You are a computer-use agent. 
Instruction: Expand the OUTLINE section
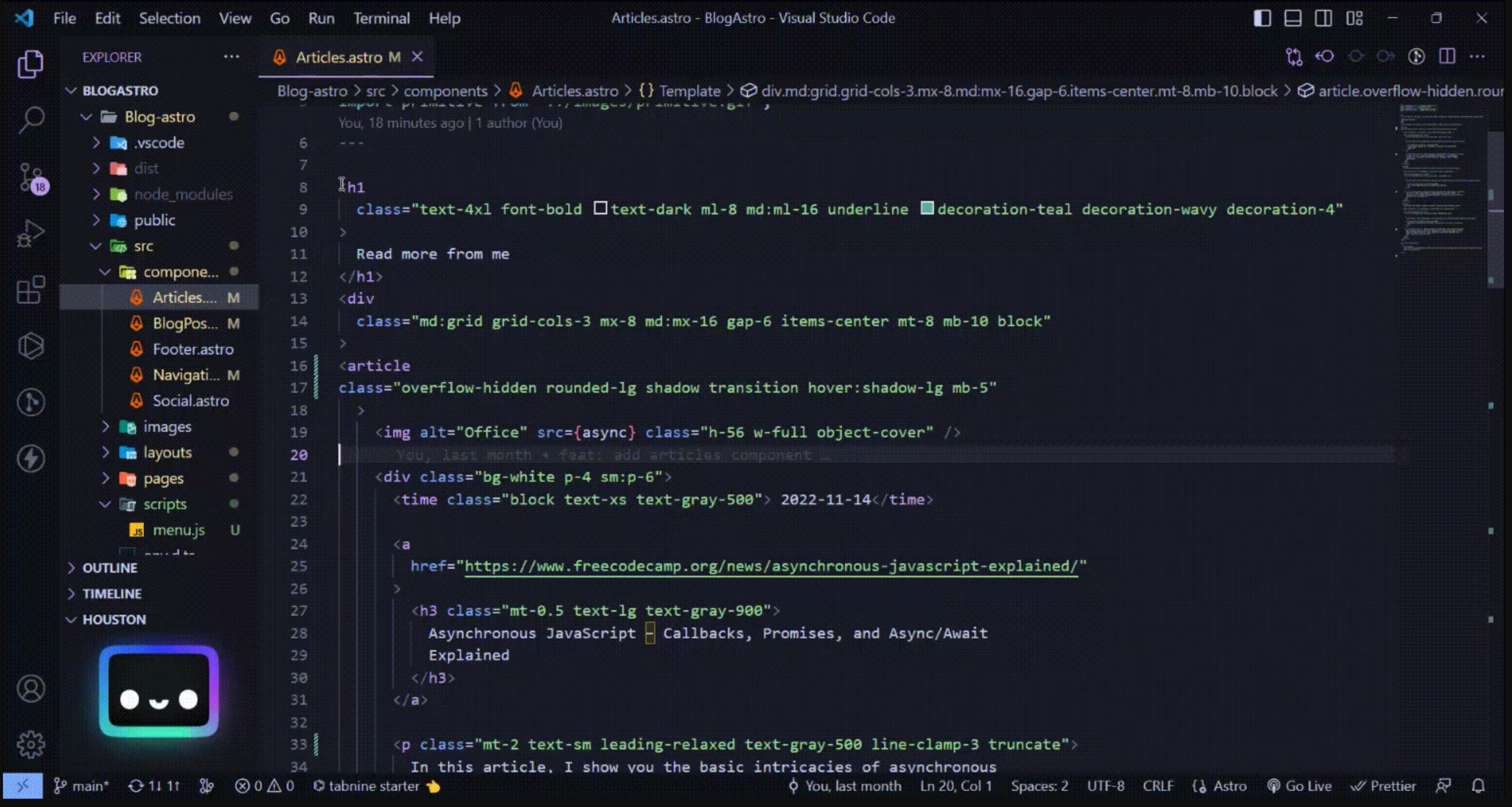[x=110, y=567]
